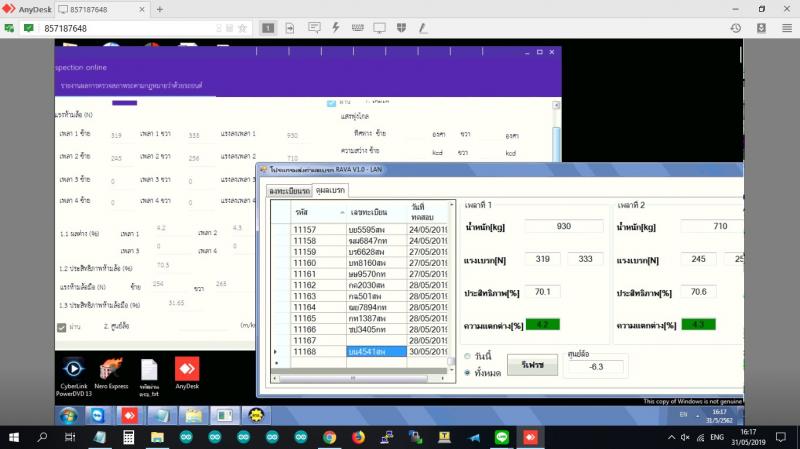Open yellow round app in remote taskbar
Screen dimensions: 800x449
[256, 415]
